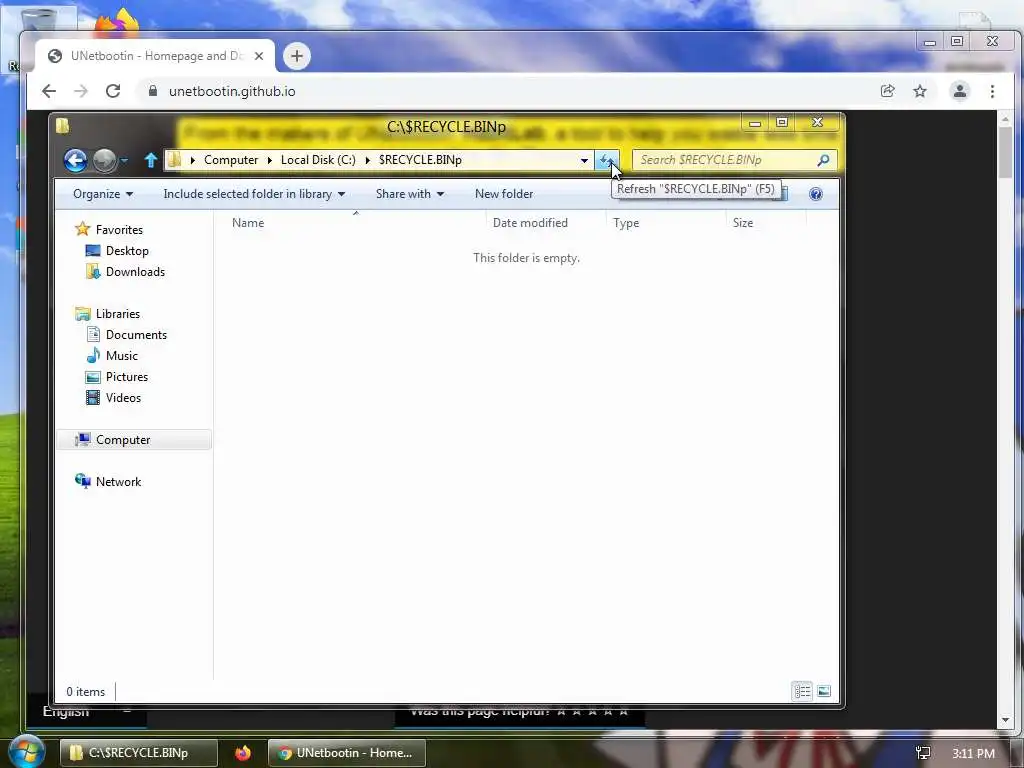This screenshot has width=1024, height=768.
Task: Click the Chrome share page icon
Action: pos(888,91)
